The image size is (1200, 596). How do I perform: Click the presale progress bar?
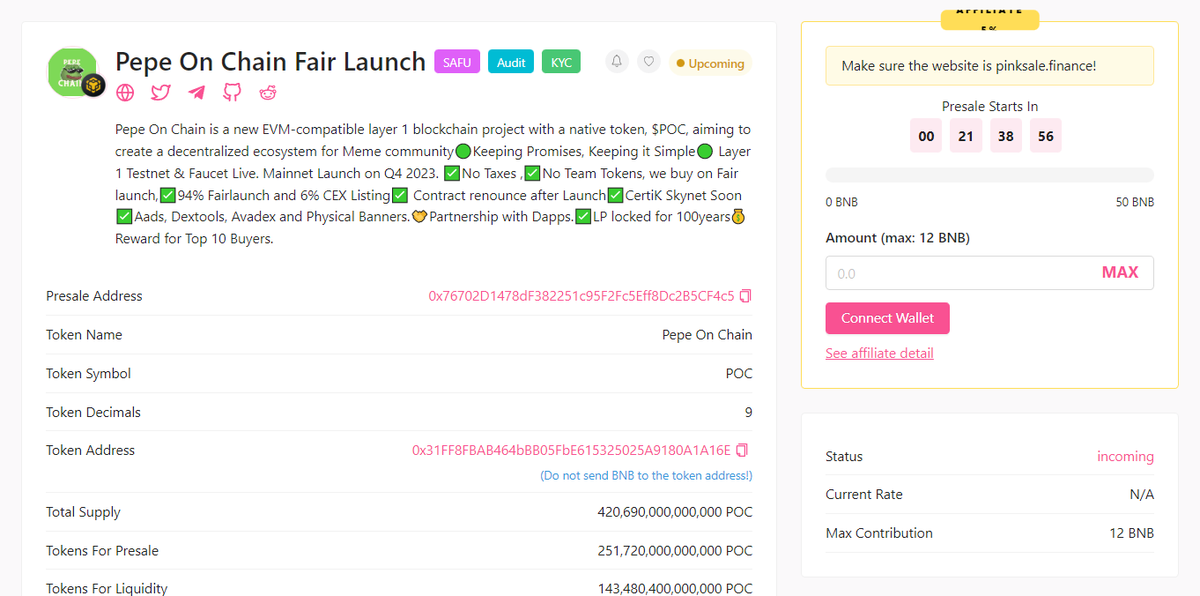click(x=989, y=174)
